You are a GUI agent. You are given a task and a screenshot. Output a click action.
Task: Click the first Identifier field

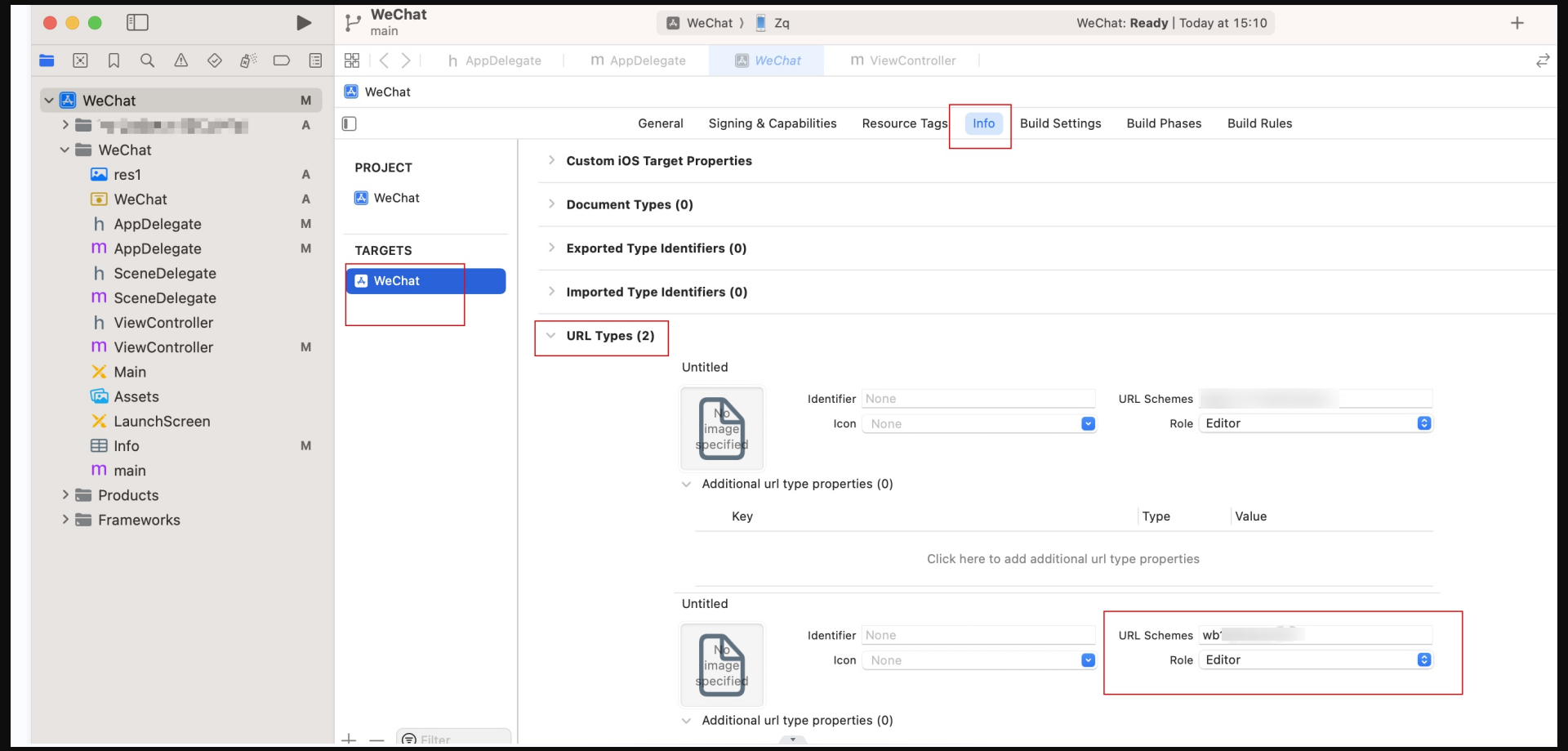point(978,399)
